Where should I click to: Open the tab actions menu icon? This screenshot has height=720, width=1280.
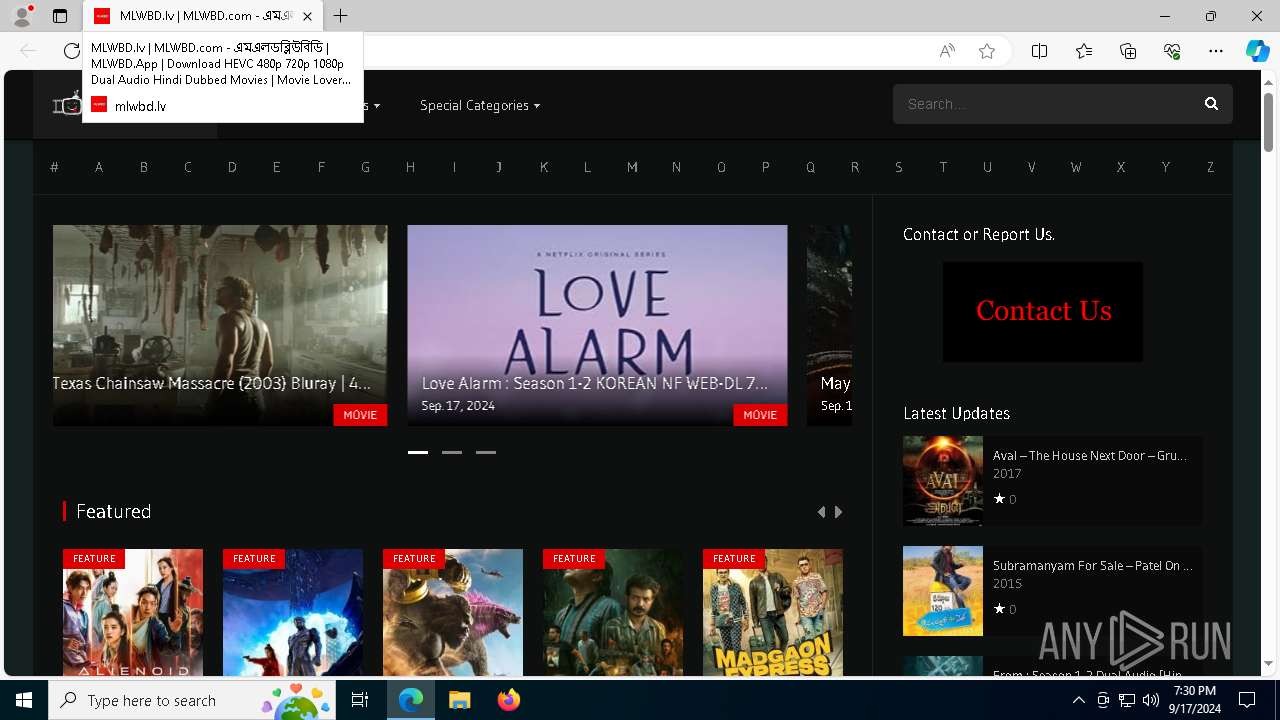(60, 16)
